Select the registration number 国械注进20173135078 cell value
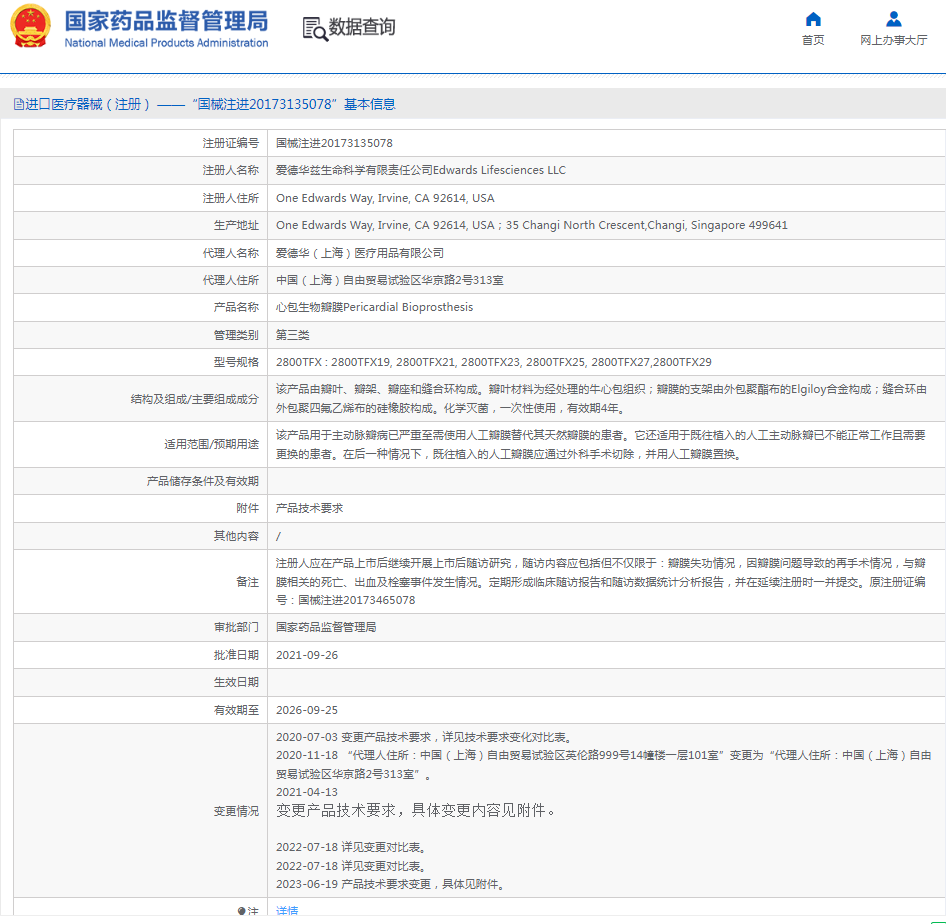This screenshot has height=924, width=946. (x=334, y=143)
